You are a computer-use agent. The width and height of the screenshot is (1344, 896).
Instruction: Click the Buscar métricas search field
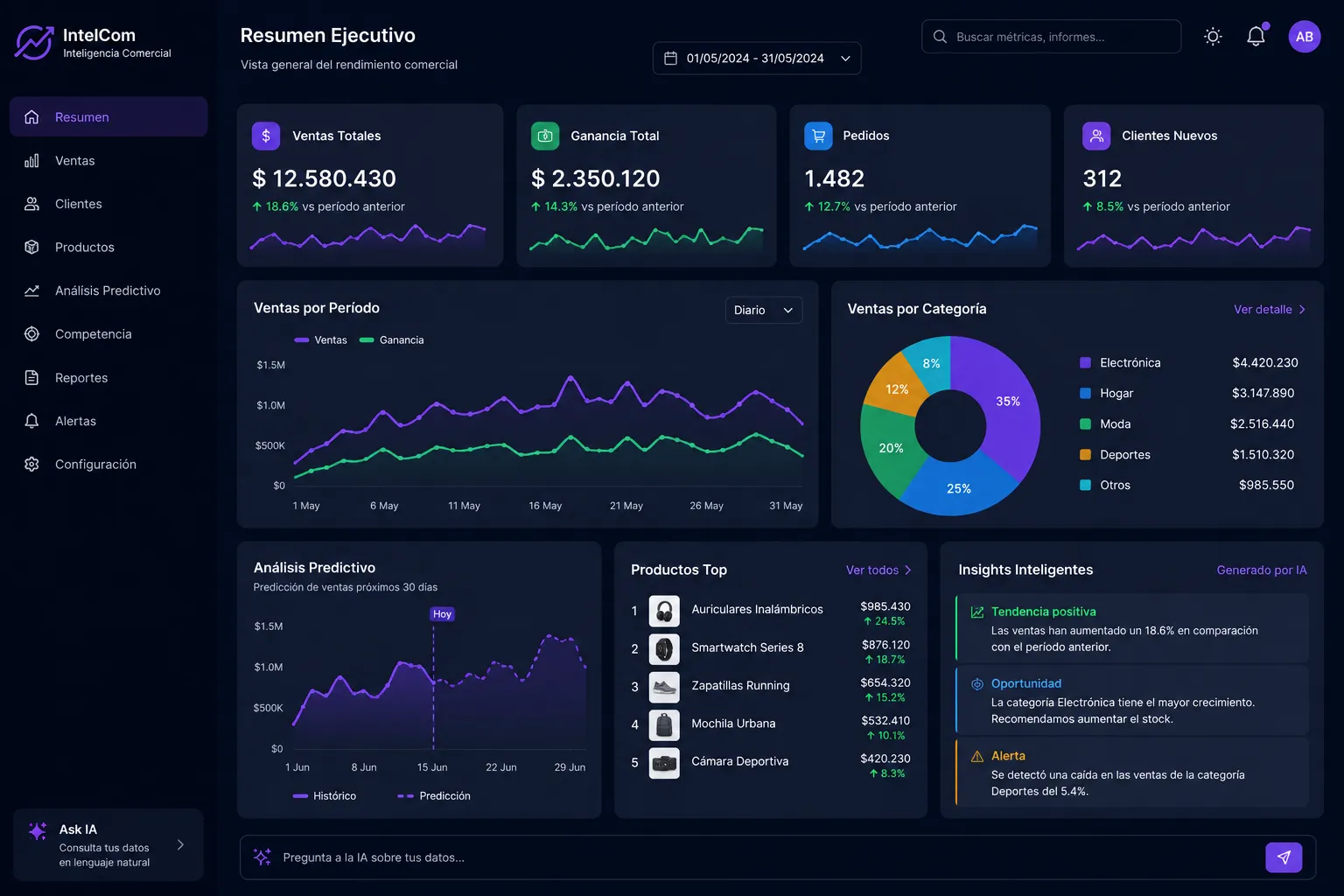point(1052,37)
